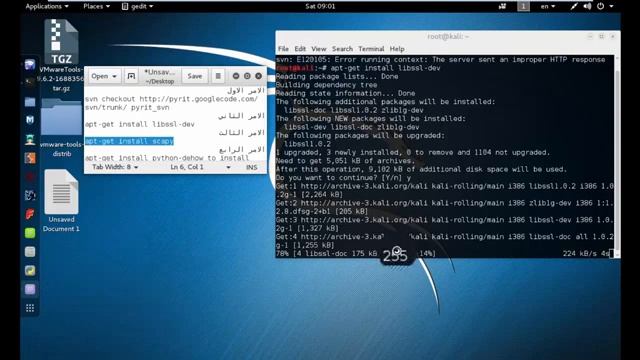Click the root@kali terminal title bar
The height and width of the screenshot is (360, 640).
448,36
